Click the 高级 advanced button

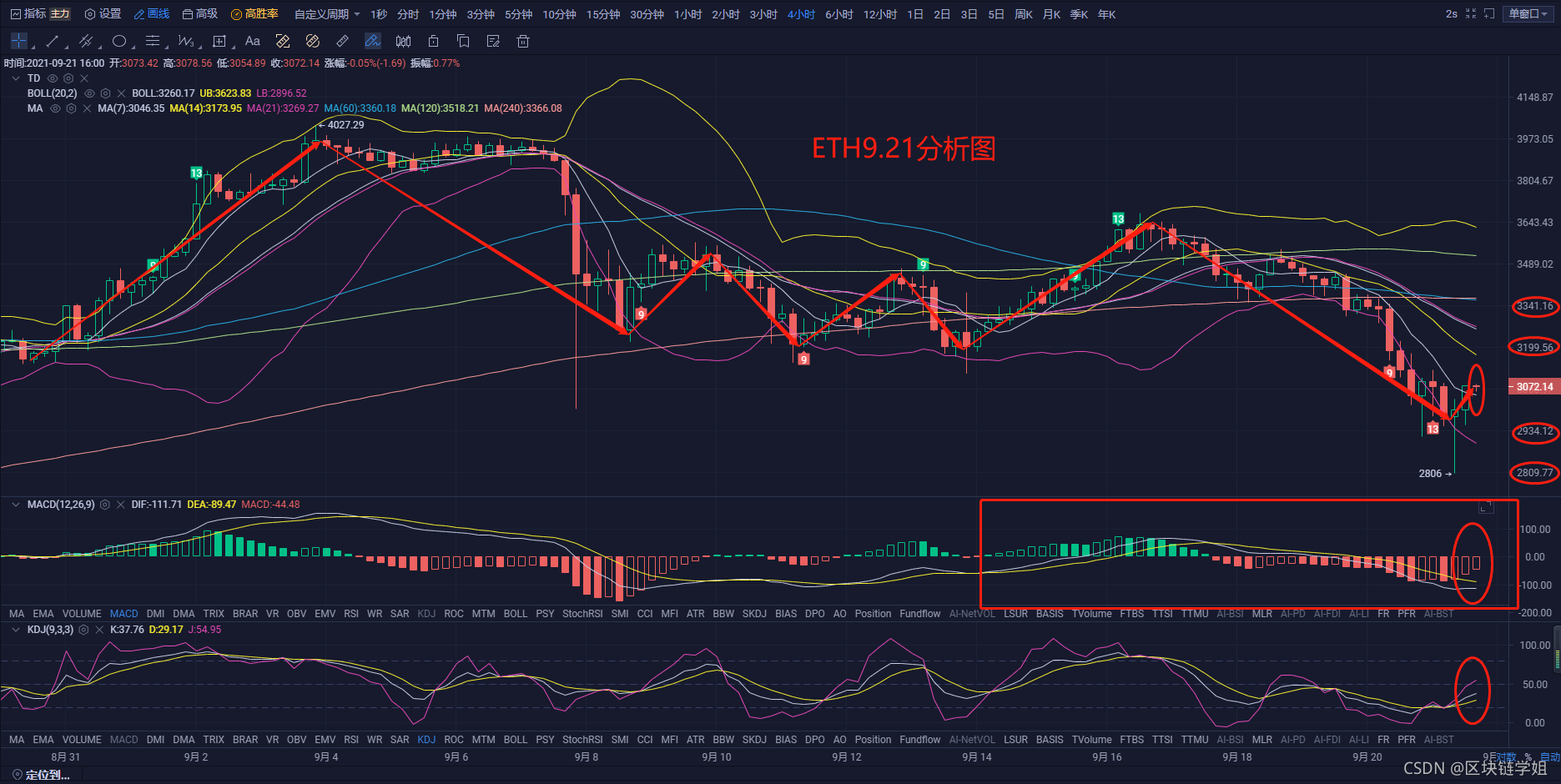pyautogui.click(x=199, y=14)
